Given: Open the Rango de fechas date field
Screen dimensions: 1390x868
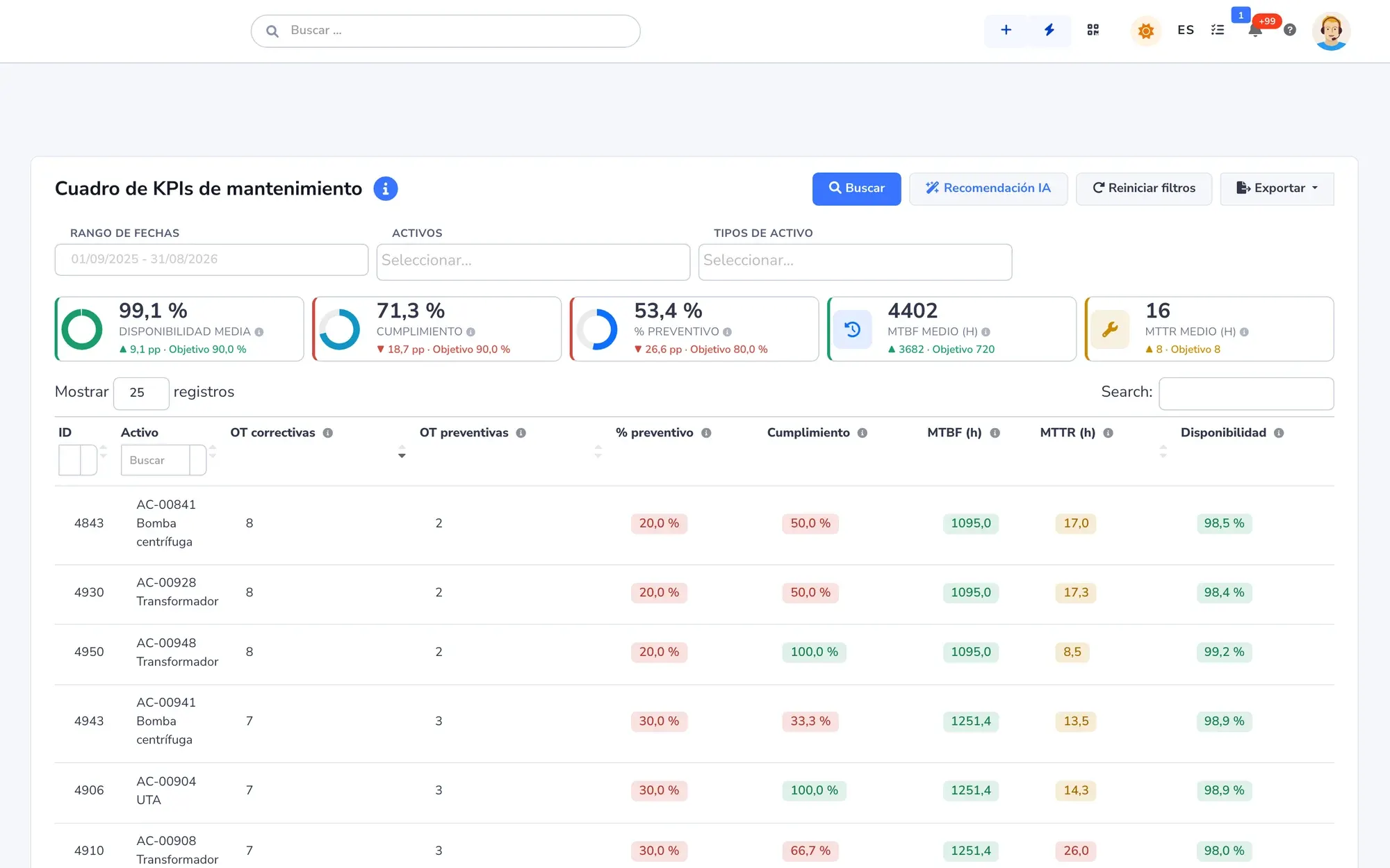Looking at the screenshot, I should (211, 259).
